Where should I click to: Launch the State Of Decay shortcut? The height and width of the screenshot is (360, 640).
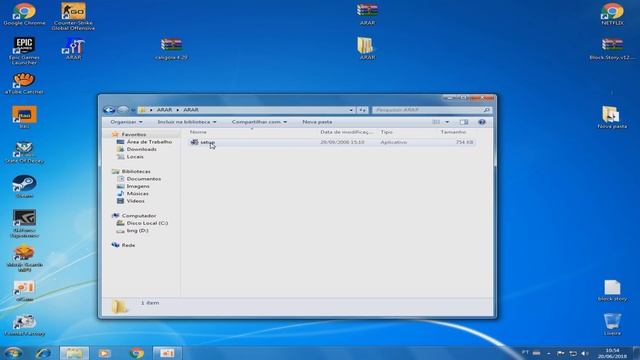coord(24,153)
